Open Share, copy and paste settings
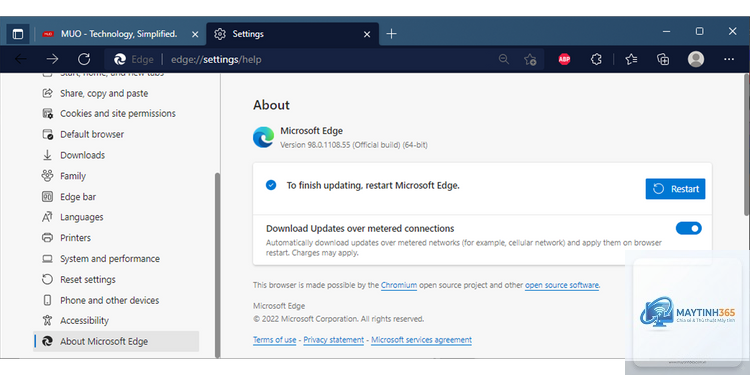The height and width of the screenshot is (375, 750). coord(104,94)
